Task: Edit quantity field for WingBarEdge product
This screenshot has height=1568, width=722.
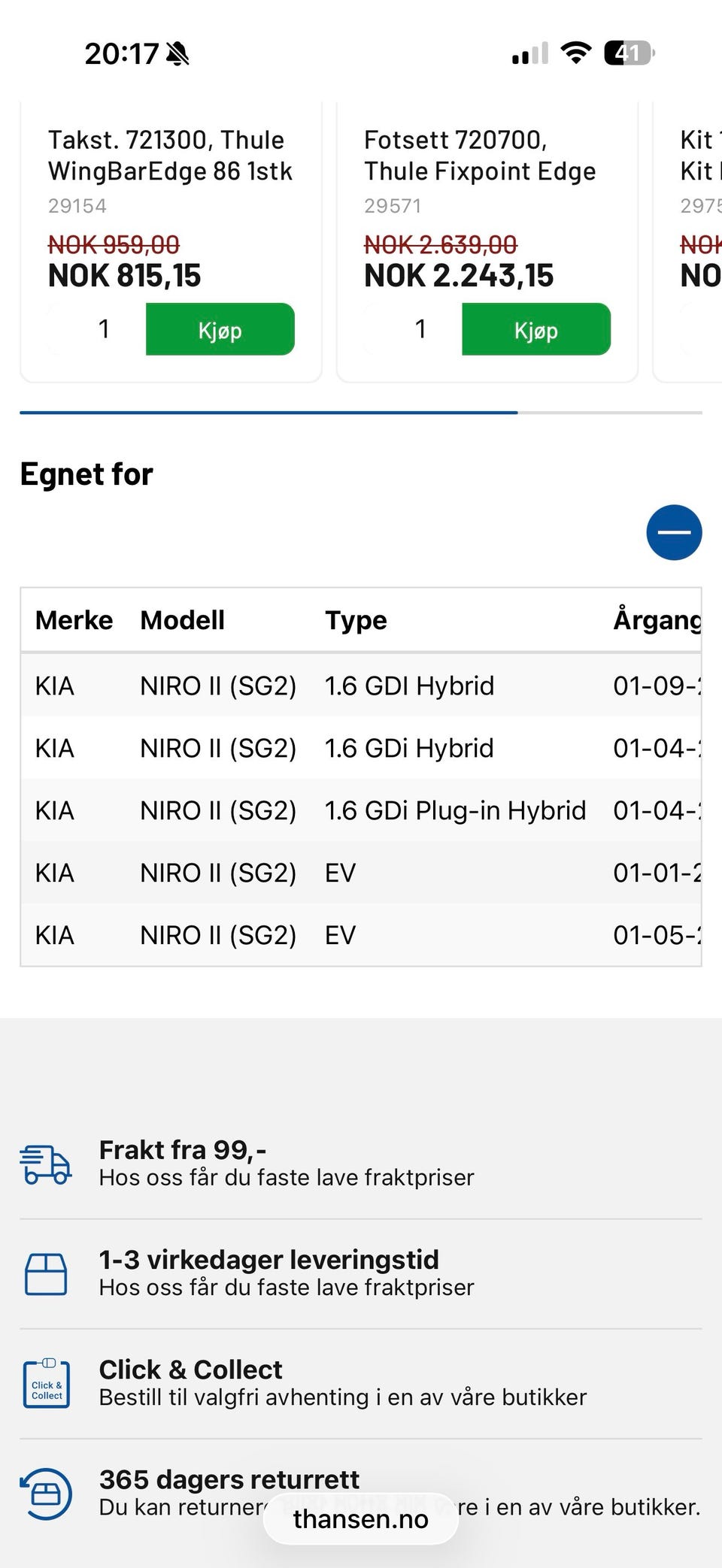Action: coord(104,329)
